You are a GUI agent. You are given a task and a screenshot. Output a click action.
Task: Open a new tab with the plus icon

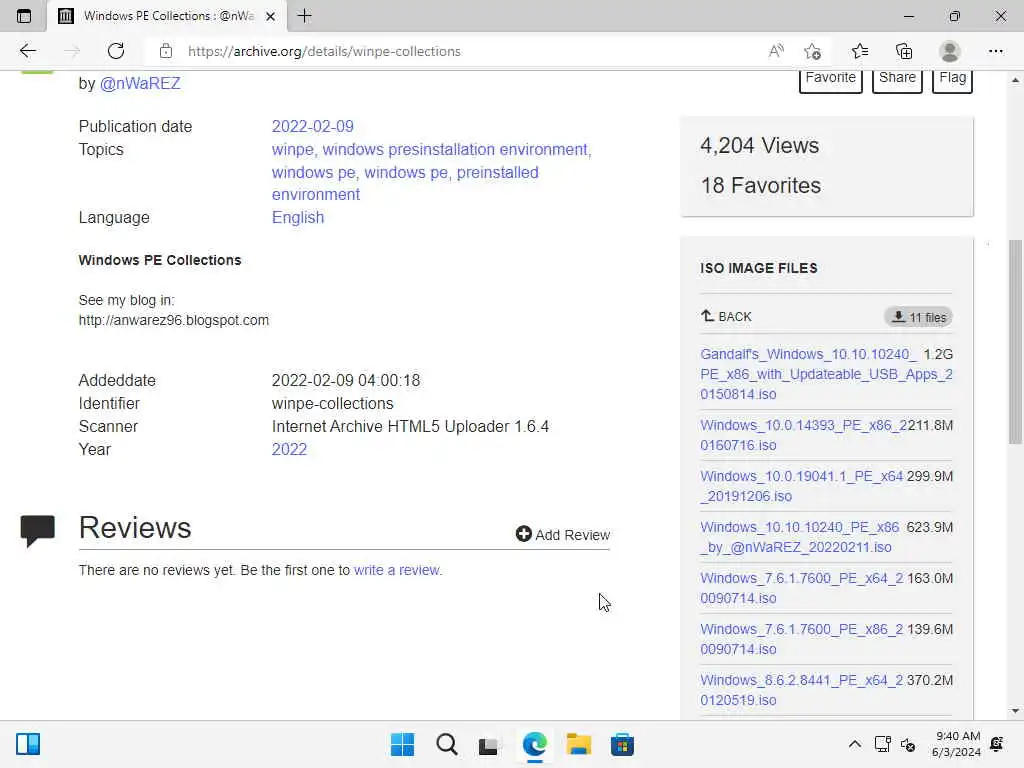tap(304, 16)
